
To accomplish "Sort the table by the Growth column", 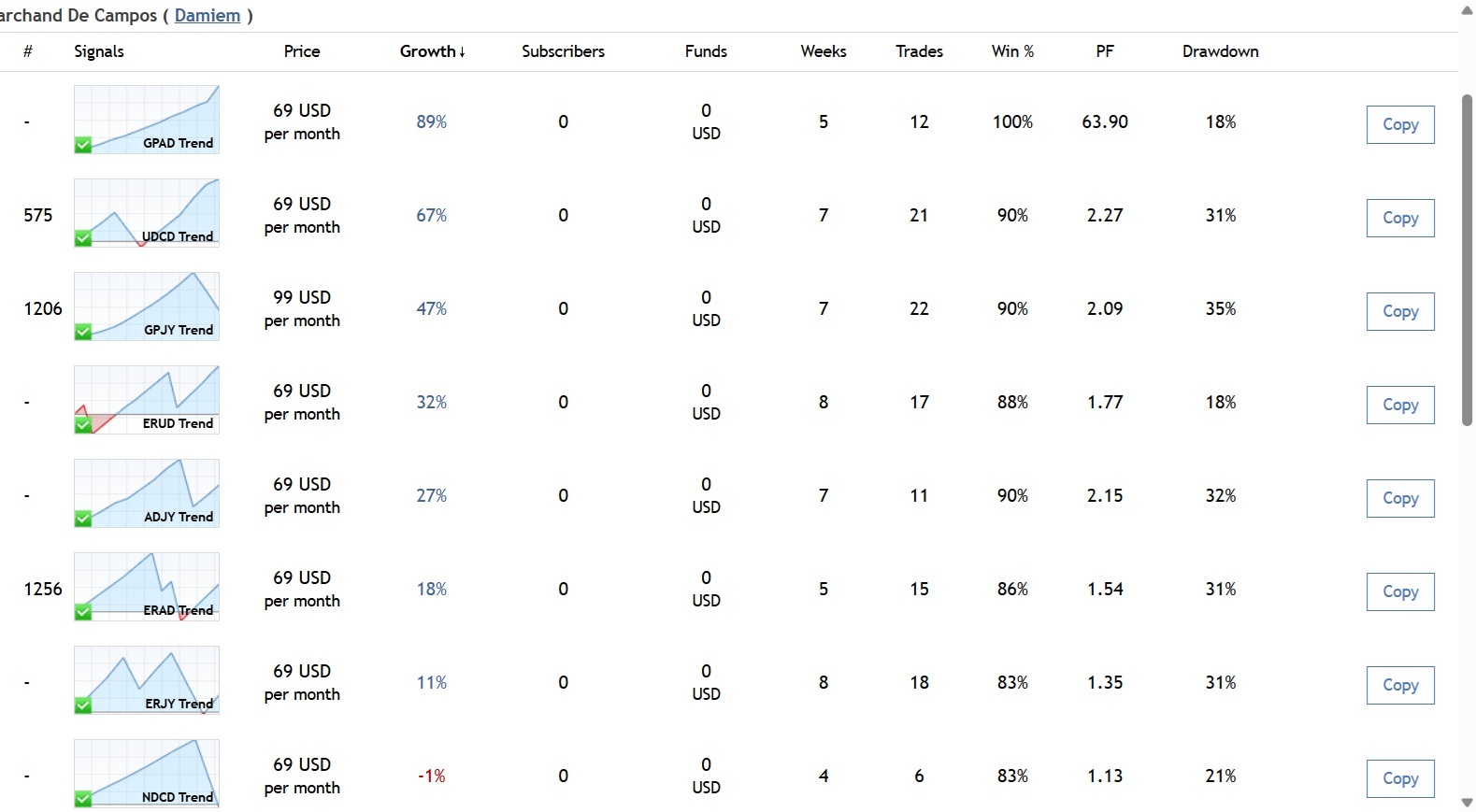I will click(x=432, y=51).
